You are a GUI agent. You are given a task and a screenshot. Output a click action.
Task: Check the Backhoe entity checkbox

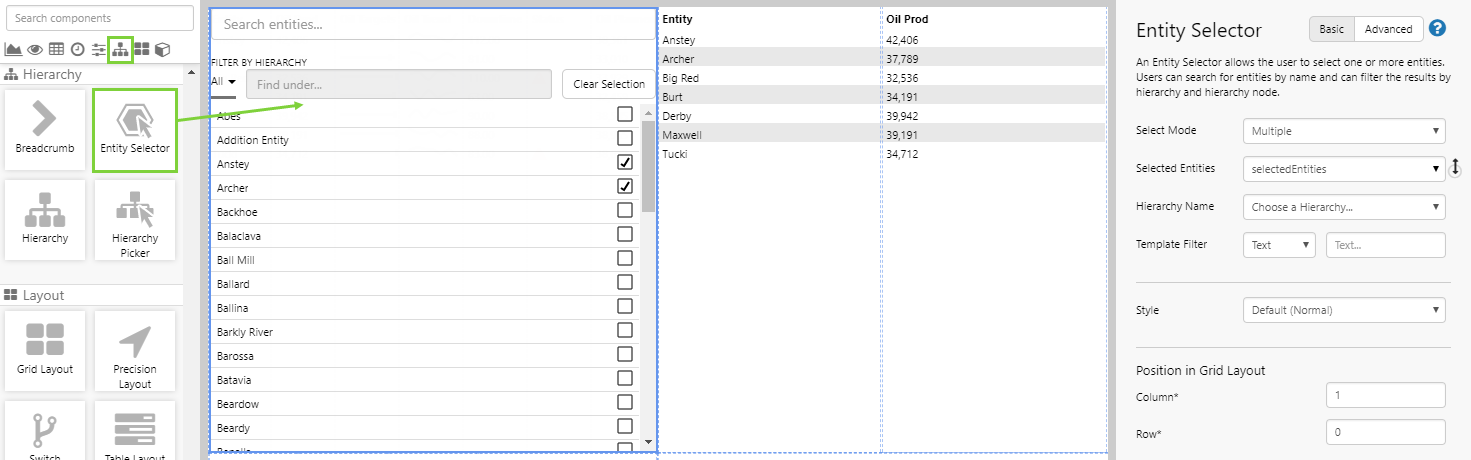coord(625,210)
